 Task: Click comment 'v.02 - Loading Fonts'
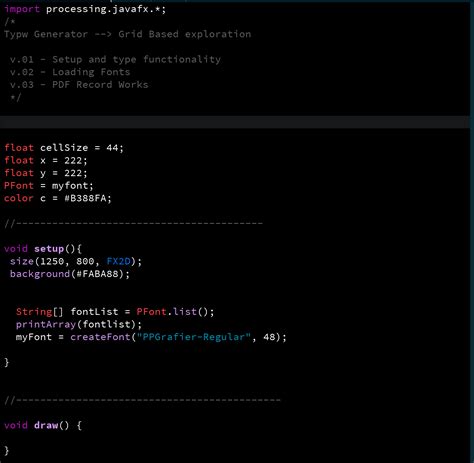click(70, 72)
